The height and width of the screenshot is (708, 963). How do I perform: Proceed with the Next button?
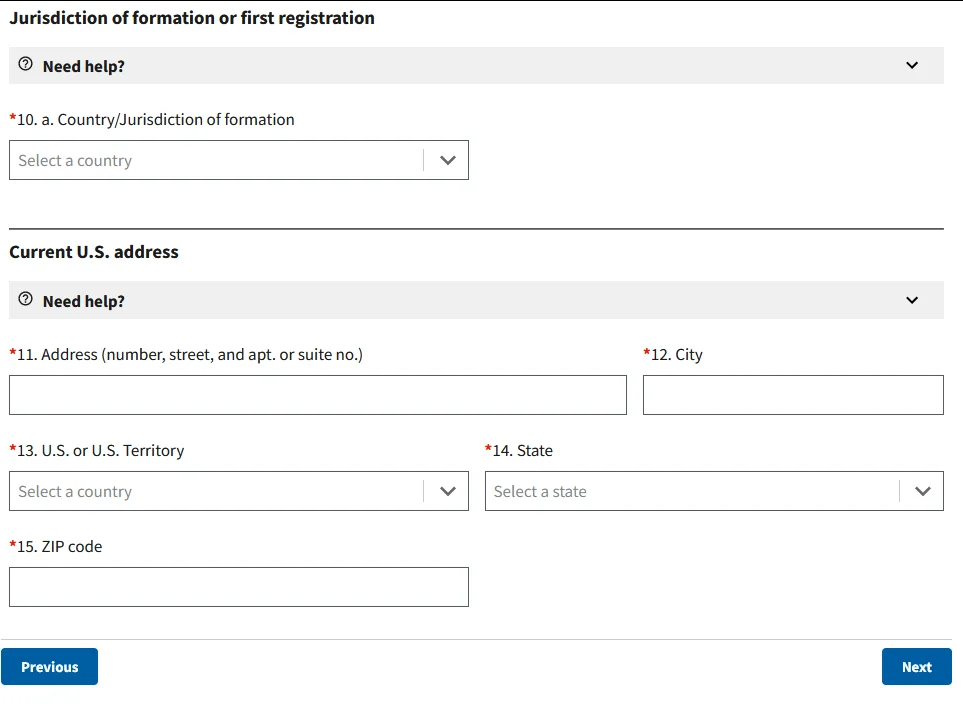[916, 666]
